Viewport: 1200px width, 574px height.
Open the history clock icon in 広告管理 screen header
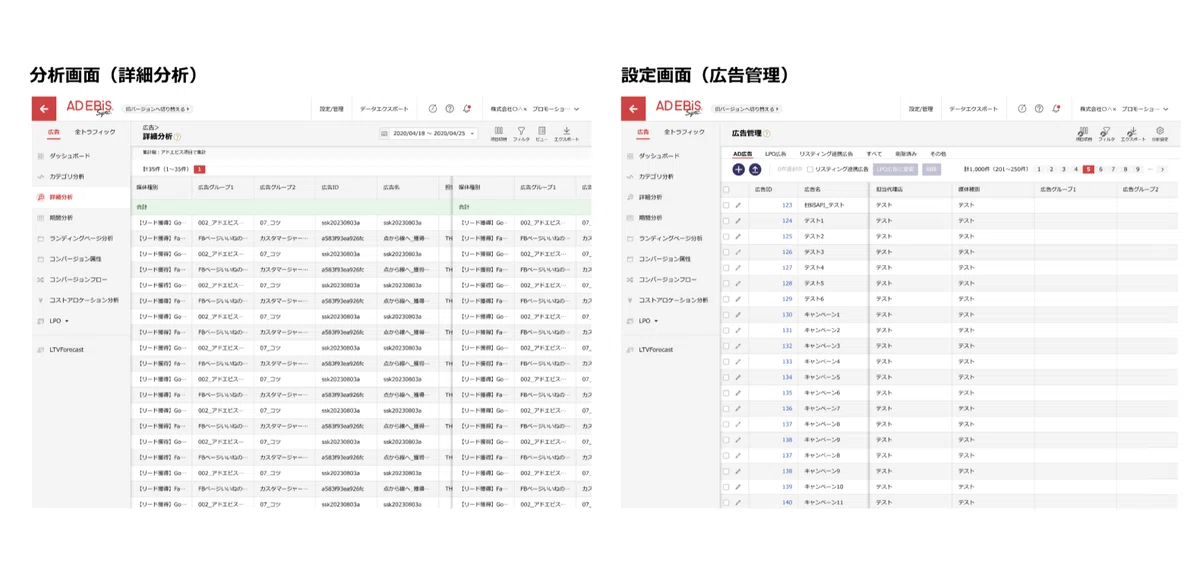click(x=1022, y=108)
